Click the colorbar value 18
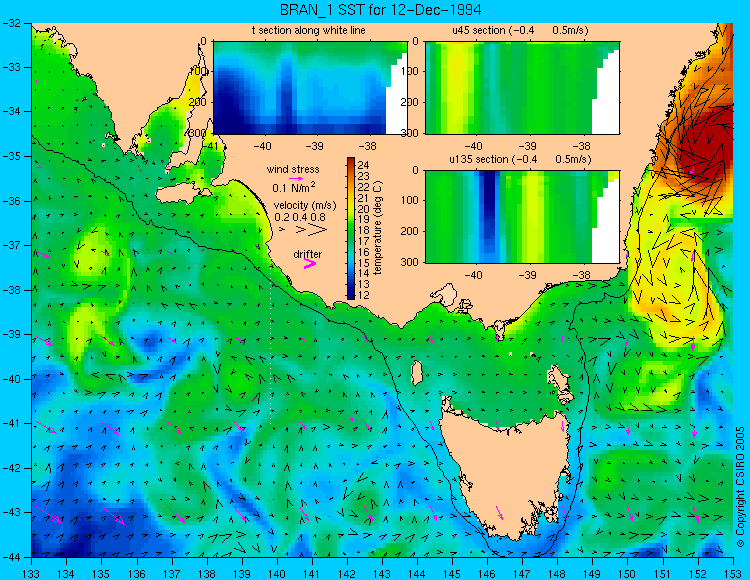Screen dimensions: 750x580 pos(364,230)
